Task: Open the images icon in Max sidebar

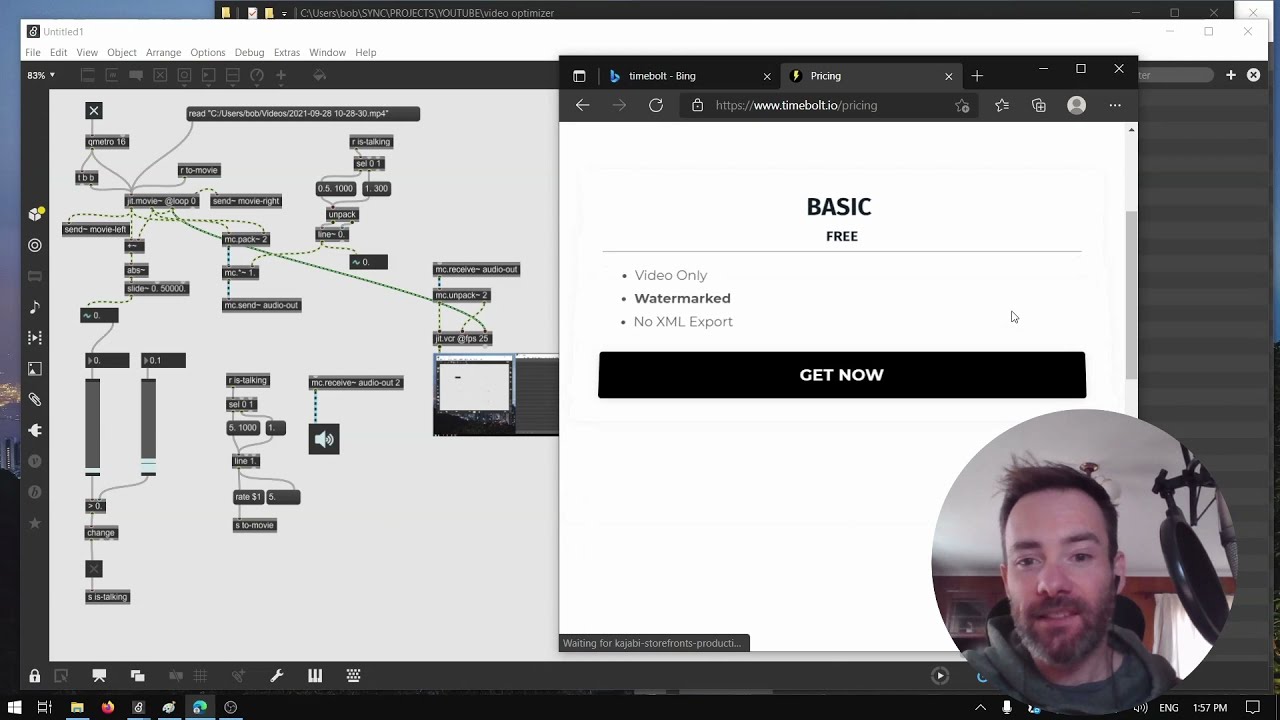Action: (x=35, y=369)
